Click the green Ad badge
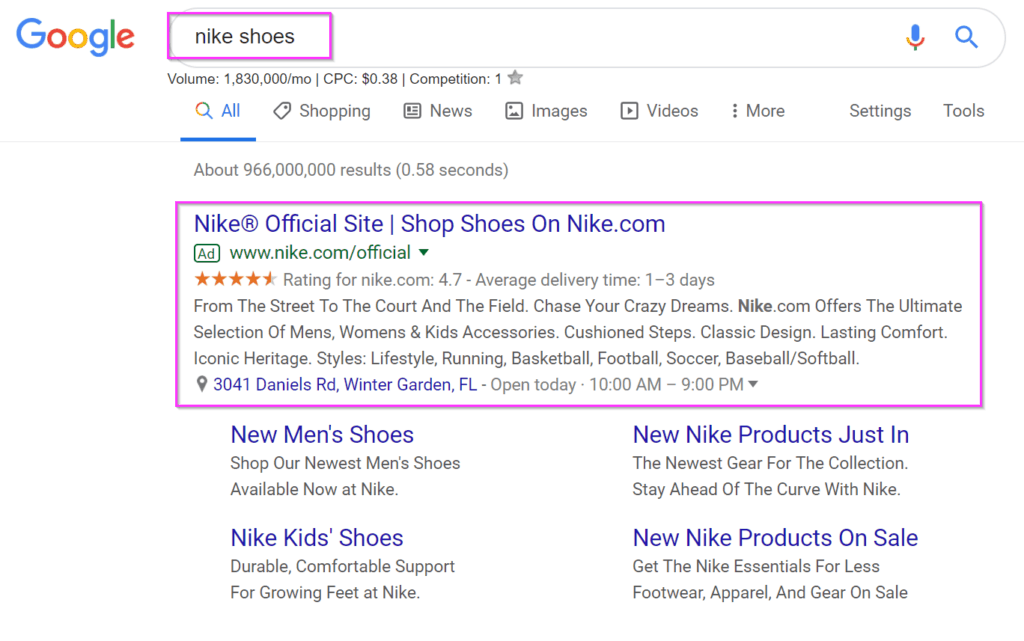Viewport: 1024px width, 641px height. click(x=207, y=253)
